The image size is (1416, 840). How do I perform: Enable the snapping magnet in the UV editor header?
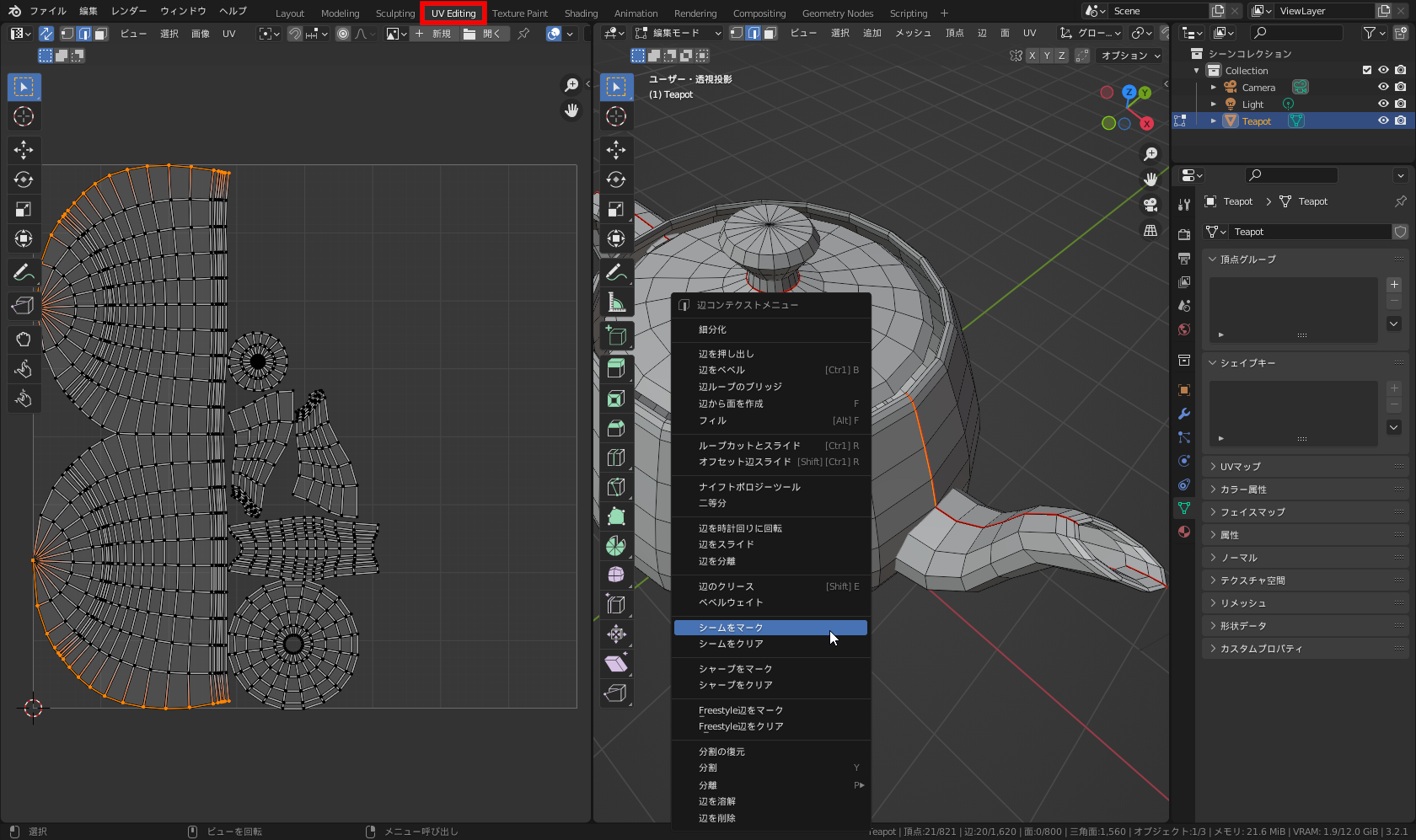click(x=294, y=34)
